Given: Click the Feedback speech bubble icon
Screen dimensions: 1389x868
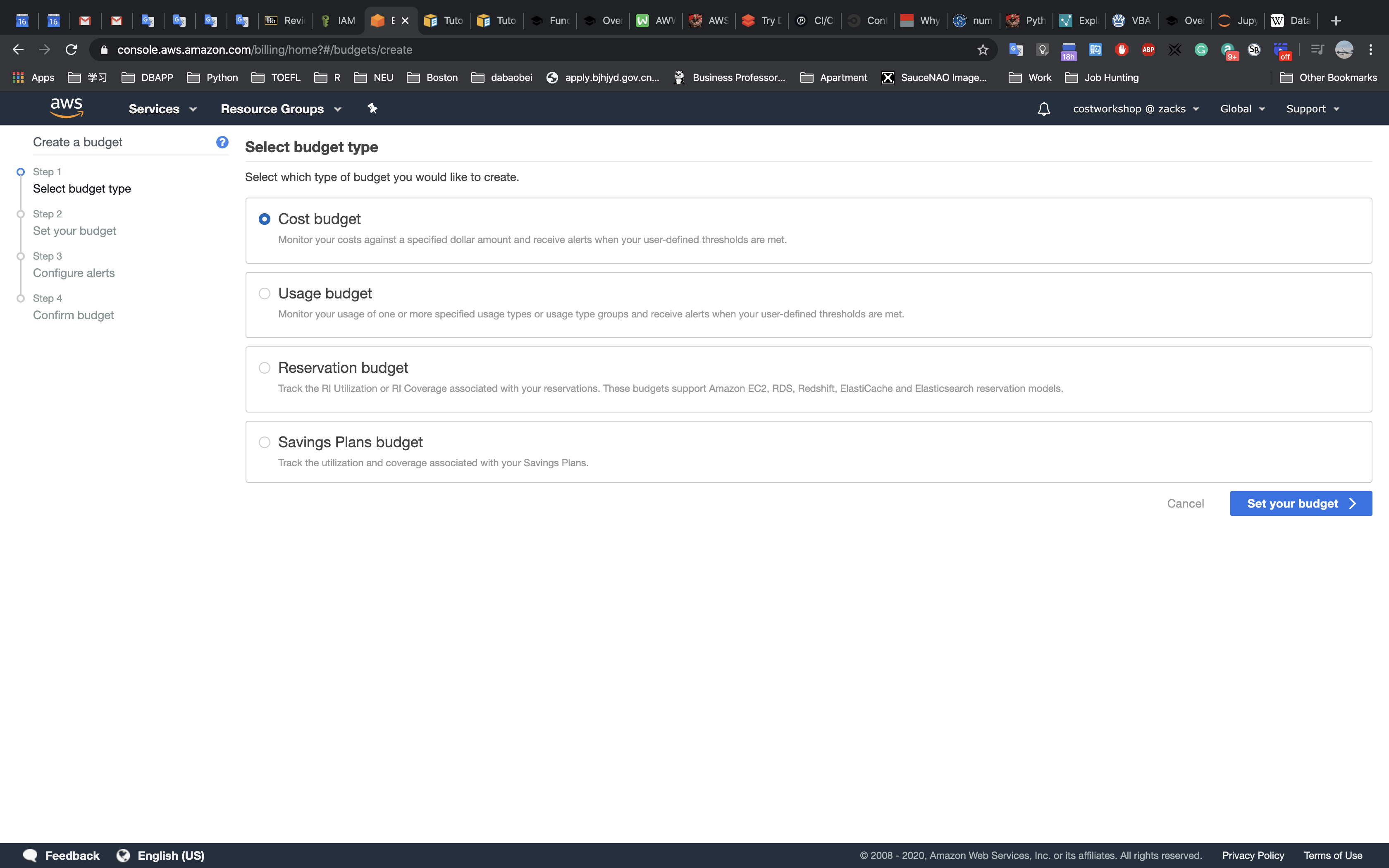Looking at the screenshot, I should [x=30, y=855].
